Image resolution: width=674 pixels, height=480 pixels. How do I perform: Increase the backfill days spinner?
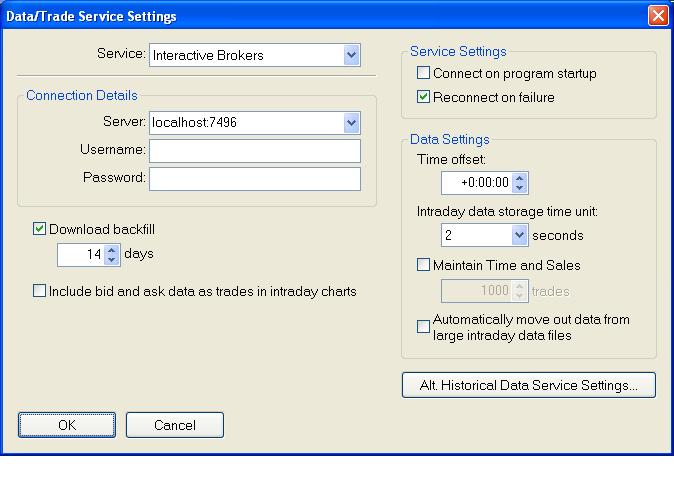112,249
